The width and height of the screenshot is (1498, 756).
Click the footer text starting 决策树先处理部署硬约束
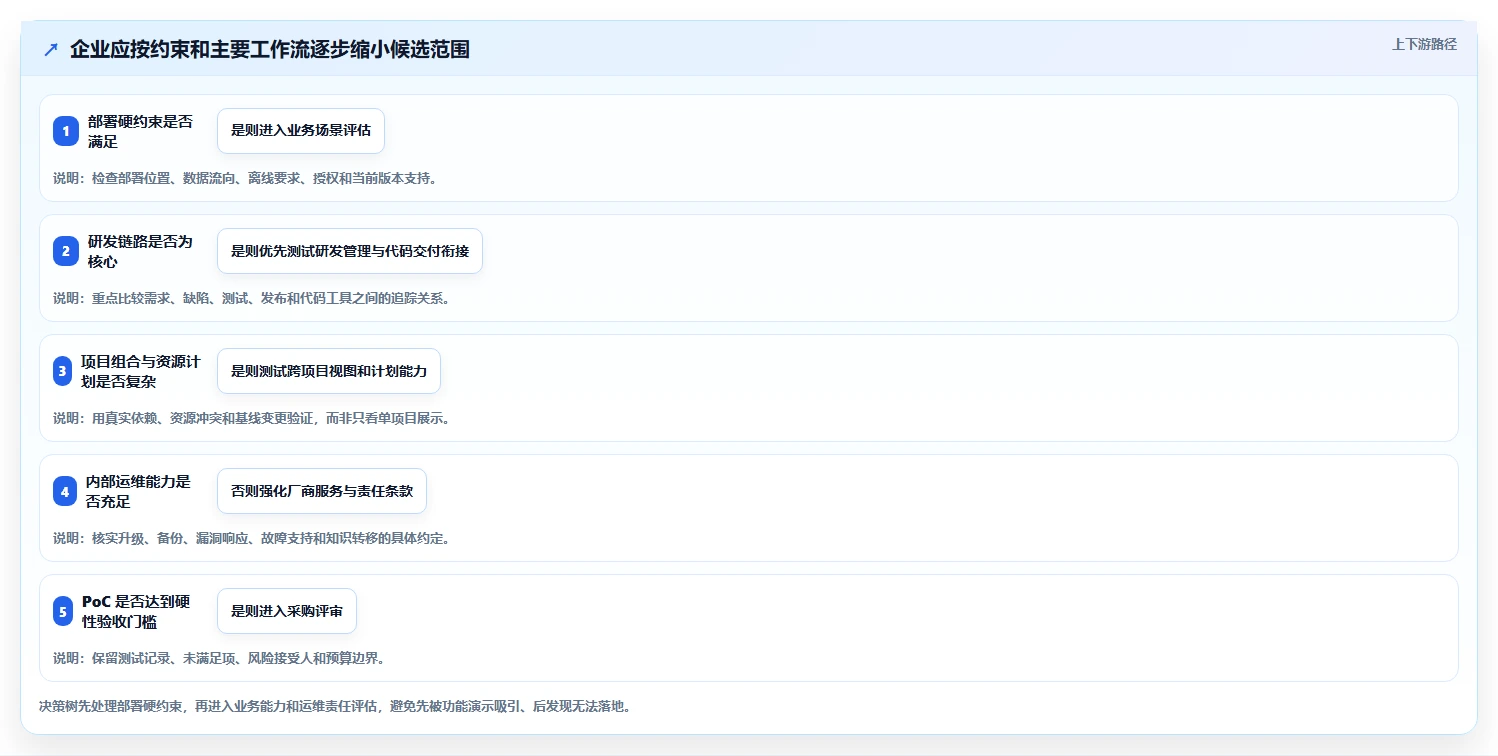pyautogui.click(x=335, y=706)
